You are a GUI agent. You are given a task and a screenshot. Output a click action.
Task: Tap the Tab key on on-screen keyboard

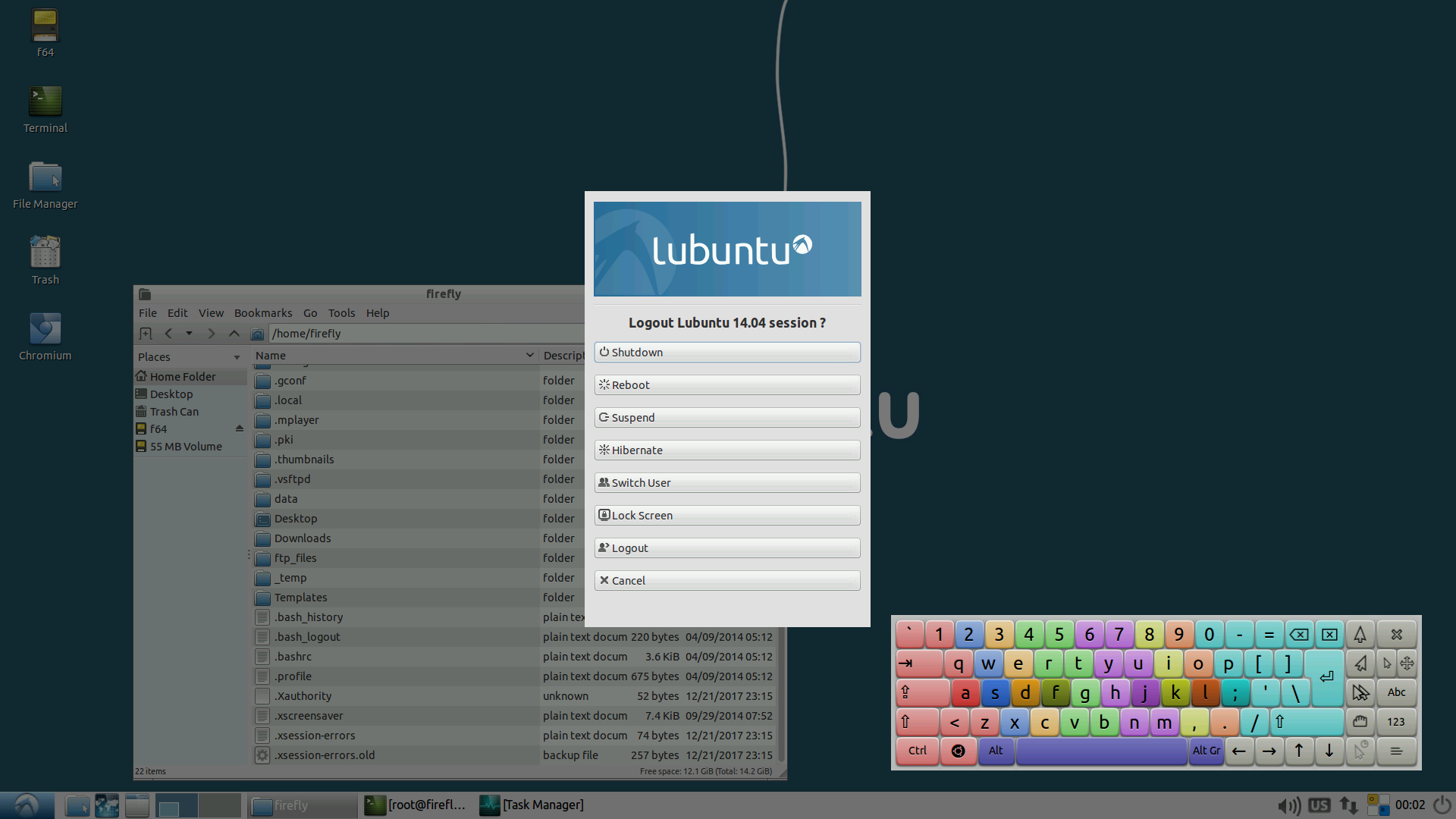click(x=919, y=664)
